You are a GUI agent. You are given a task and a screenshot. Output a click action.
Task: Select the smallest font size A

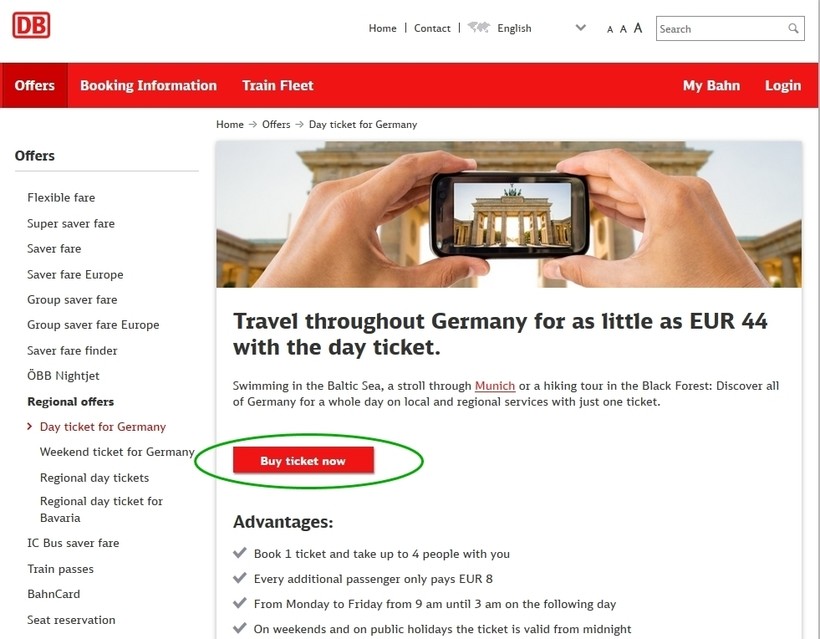coord(610,30)
